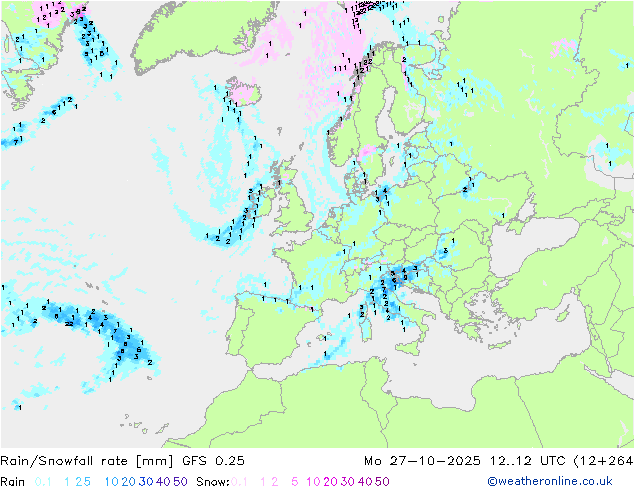The image size is (634, 490).
Task: Select the Rain legend 0.1 value
Action: pos(43,482)
